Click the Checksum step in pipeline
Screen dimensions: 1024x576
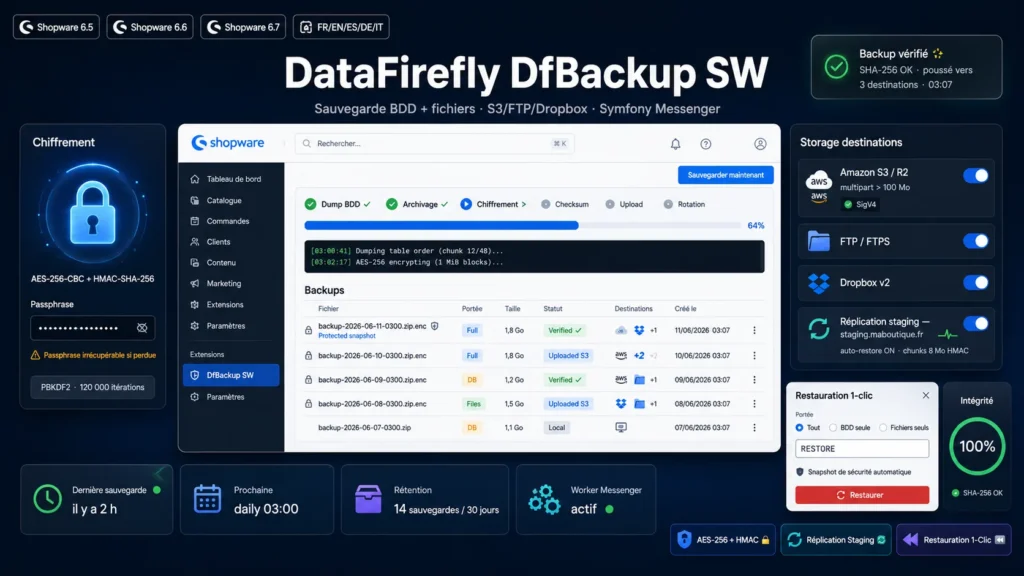coord(565,204)
